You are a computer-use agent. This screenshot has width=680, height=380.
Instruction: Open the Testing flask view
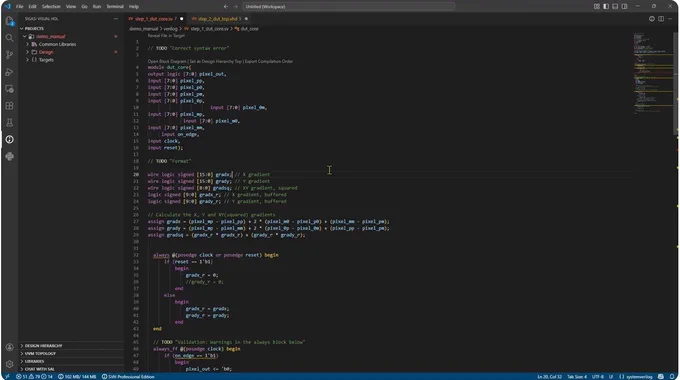click(10, 123)
